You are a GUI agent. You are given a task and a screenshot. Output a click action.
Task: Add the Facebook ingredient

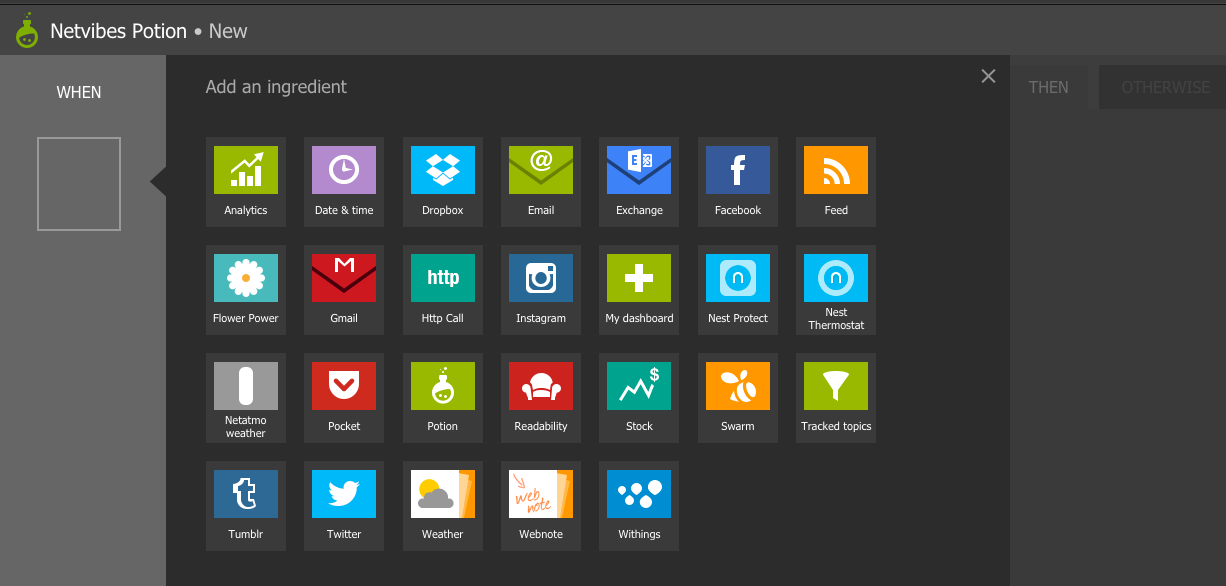[x=738, y=182]
